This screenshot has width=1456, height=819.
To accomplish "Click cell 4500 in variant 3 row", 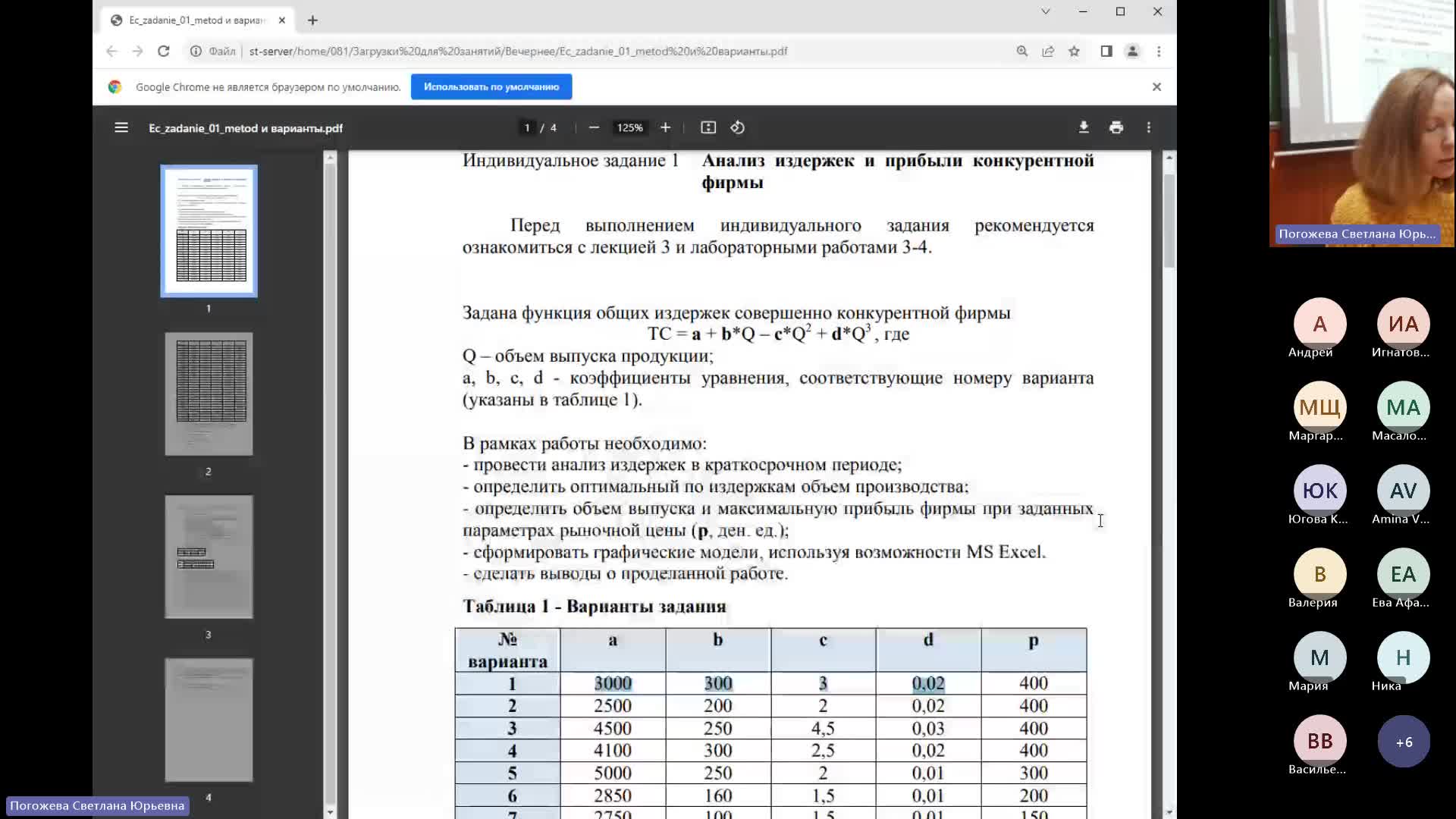I will click(x=613, y=728).
